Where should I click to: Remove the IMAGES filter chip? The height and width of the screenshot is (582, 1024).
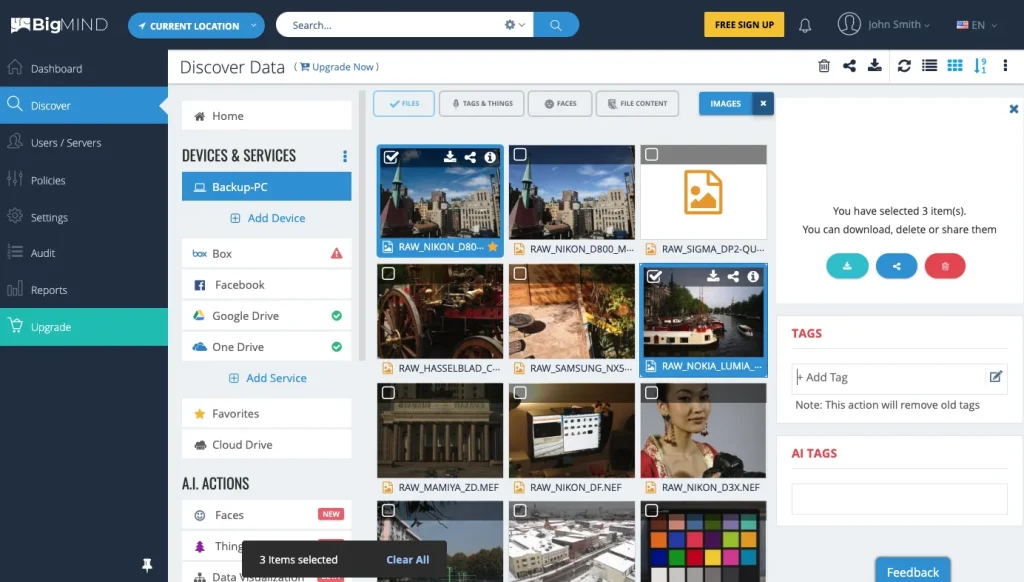tap(763, 103)
